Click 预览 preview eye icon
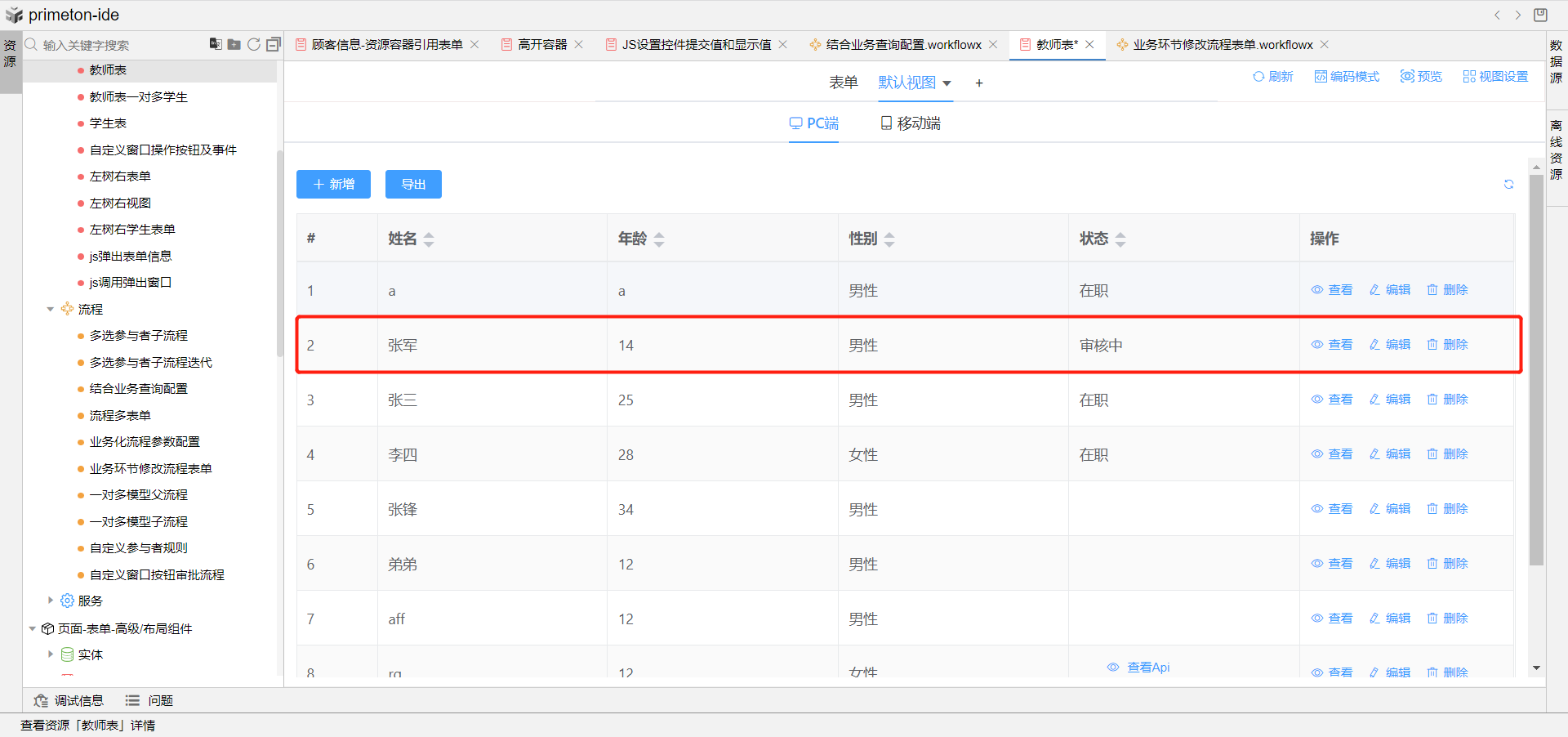 click(1421, 76)
